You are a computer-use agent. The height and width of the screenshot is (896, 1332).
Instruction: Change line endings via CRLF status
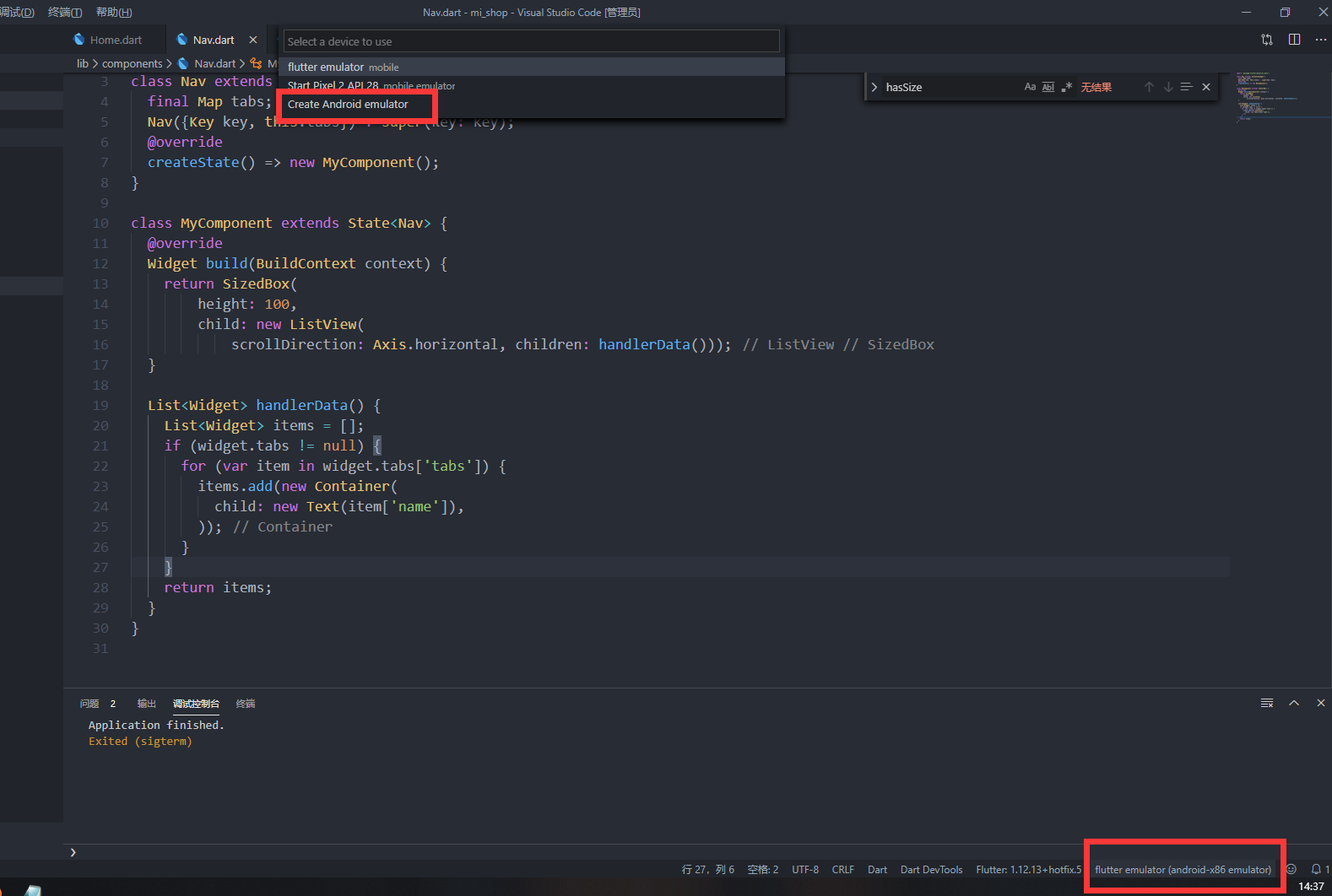point(842,869)
